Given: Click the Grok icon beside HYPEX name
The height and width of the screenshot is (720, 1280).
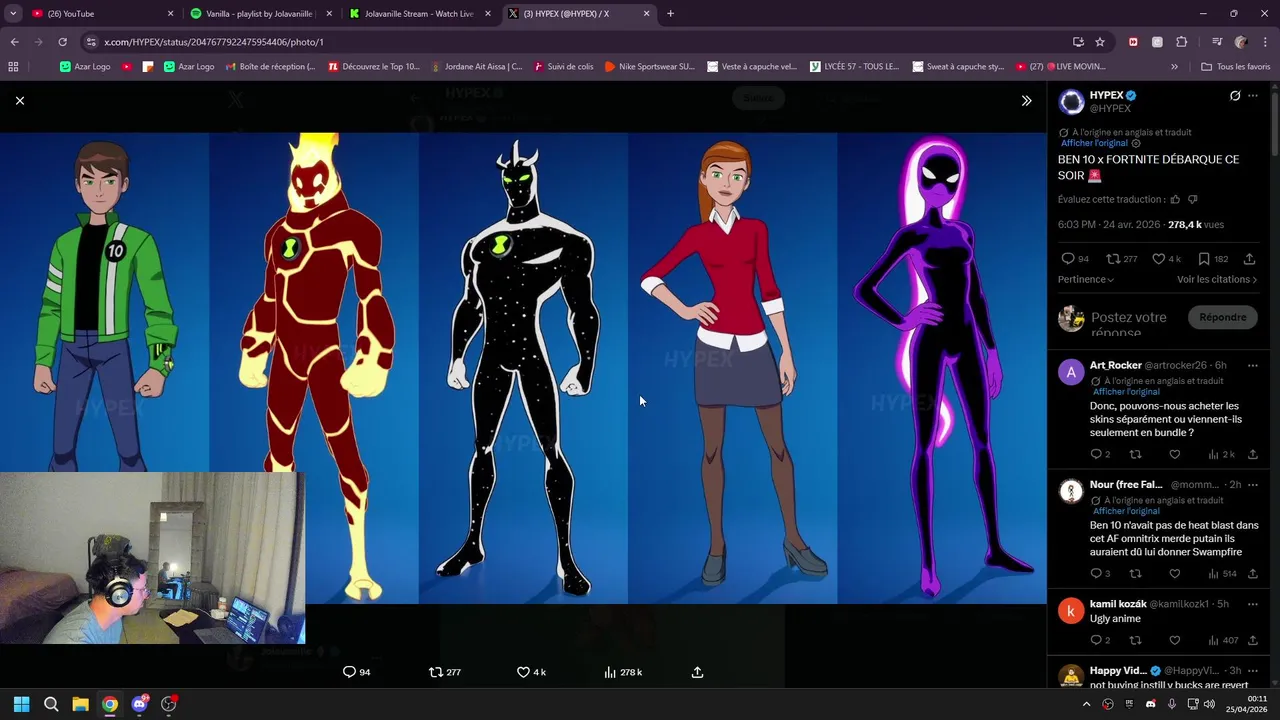Looking at the screenshot, I should pos(1235,96).
